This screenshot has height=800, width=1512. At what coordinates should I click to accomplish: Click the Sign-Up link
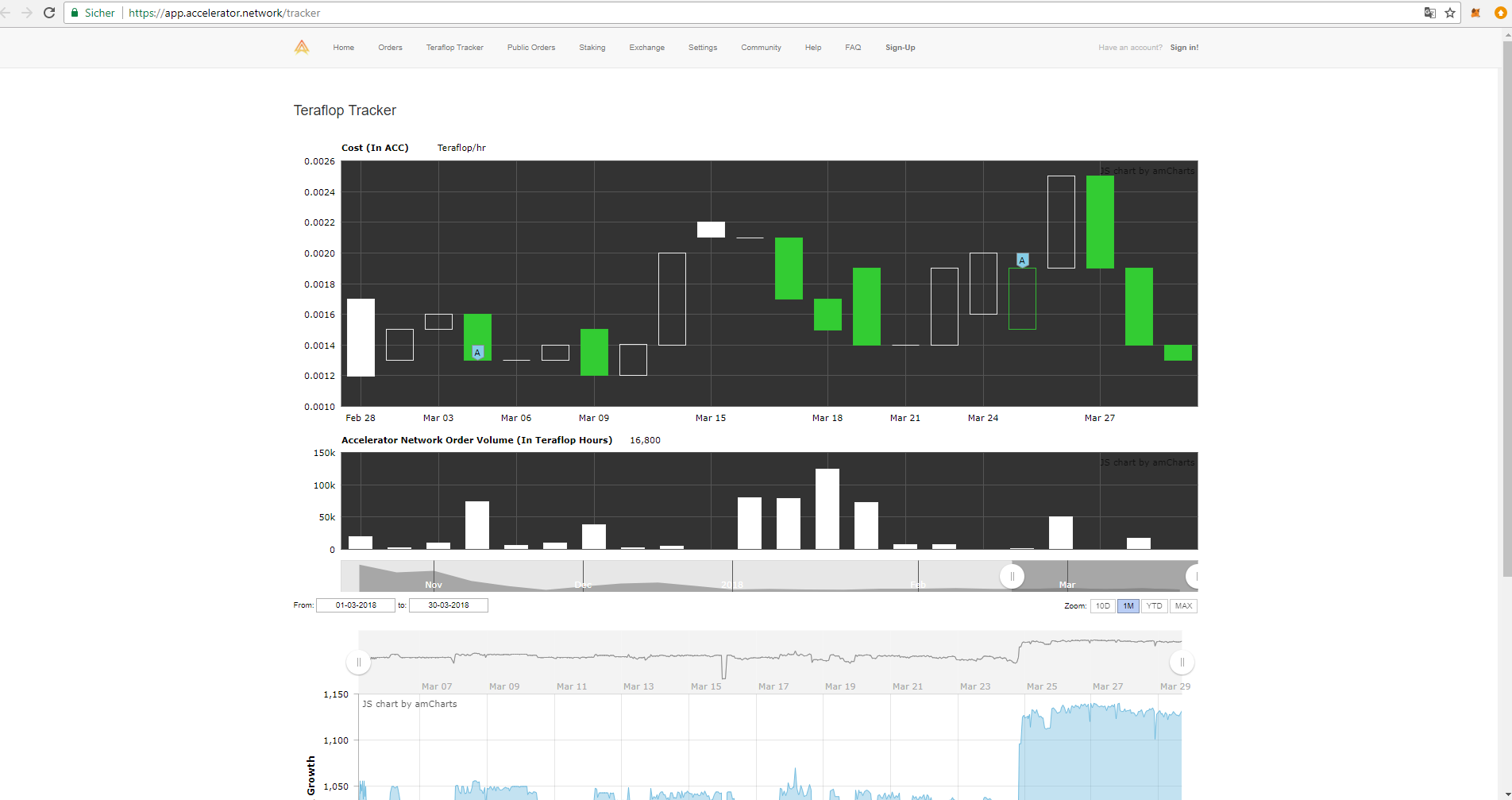coord(901,48)
